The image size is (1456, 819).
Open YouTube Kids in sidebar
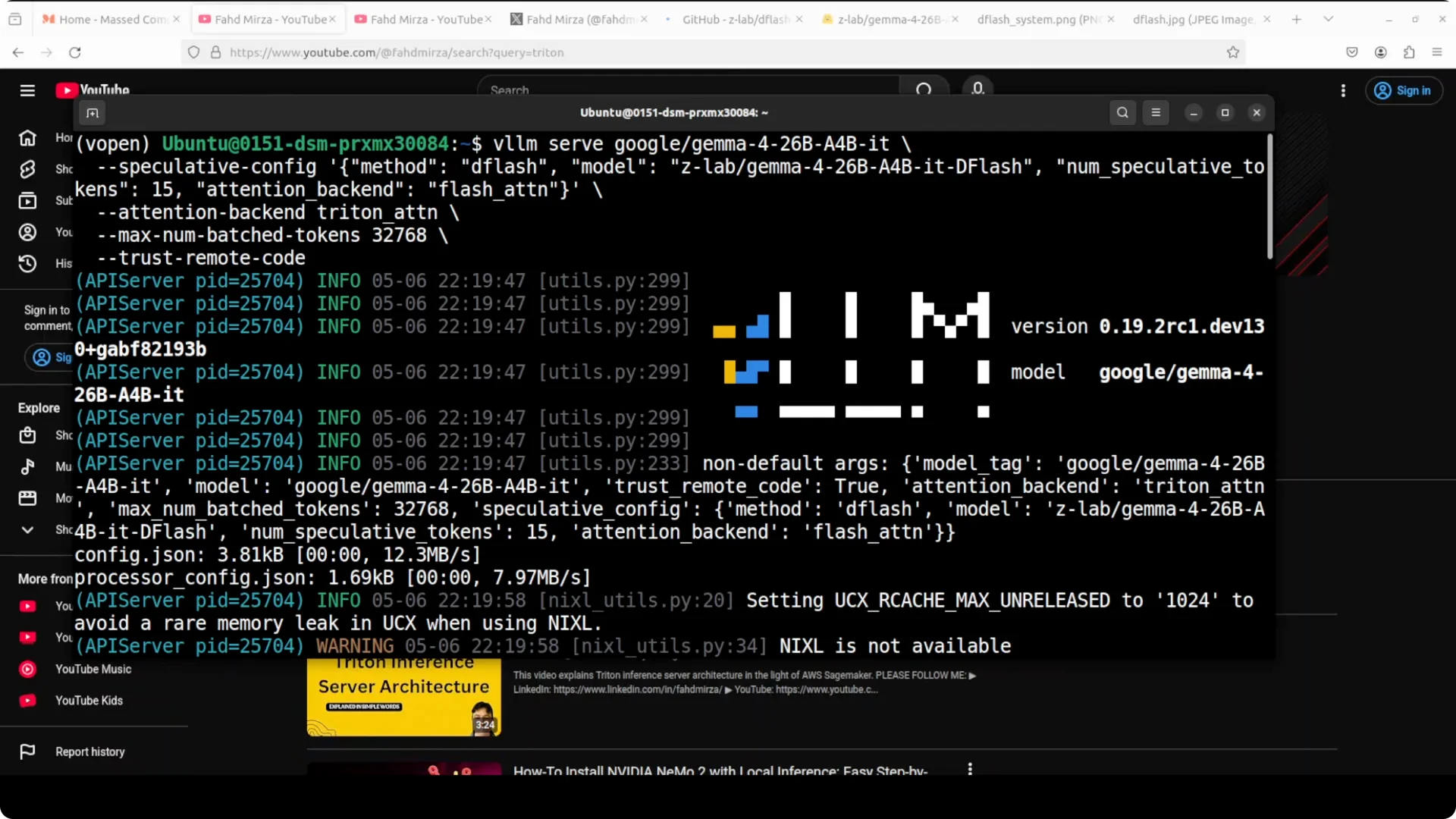(x=89, y=701)
